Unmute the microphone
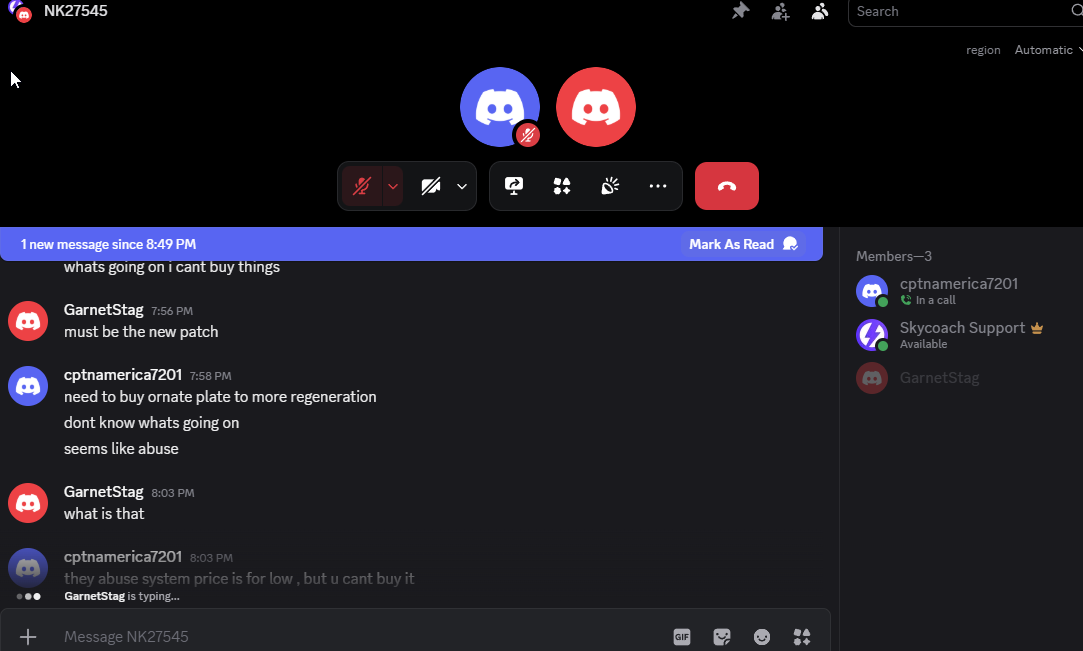The image size is (1083, 651). click(x=363, y=186)
